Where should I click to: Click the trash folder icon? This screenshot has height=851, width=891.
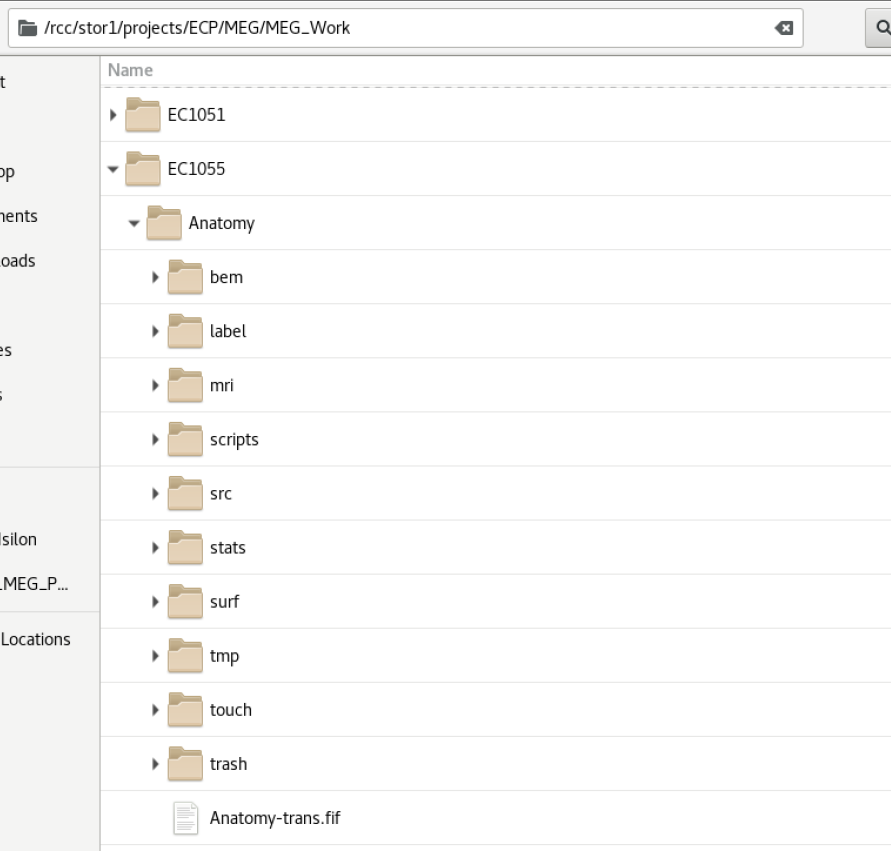pos(185,764)
